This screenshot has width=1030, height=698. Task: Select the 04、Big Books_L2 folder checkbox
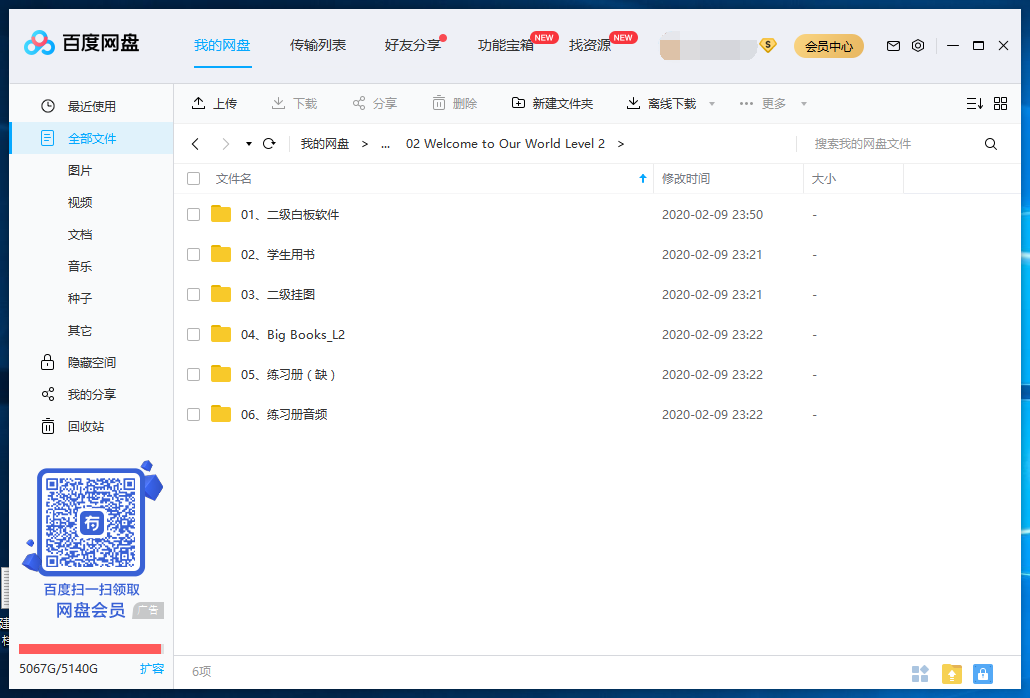[194, 335]
